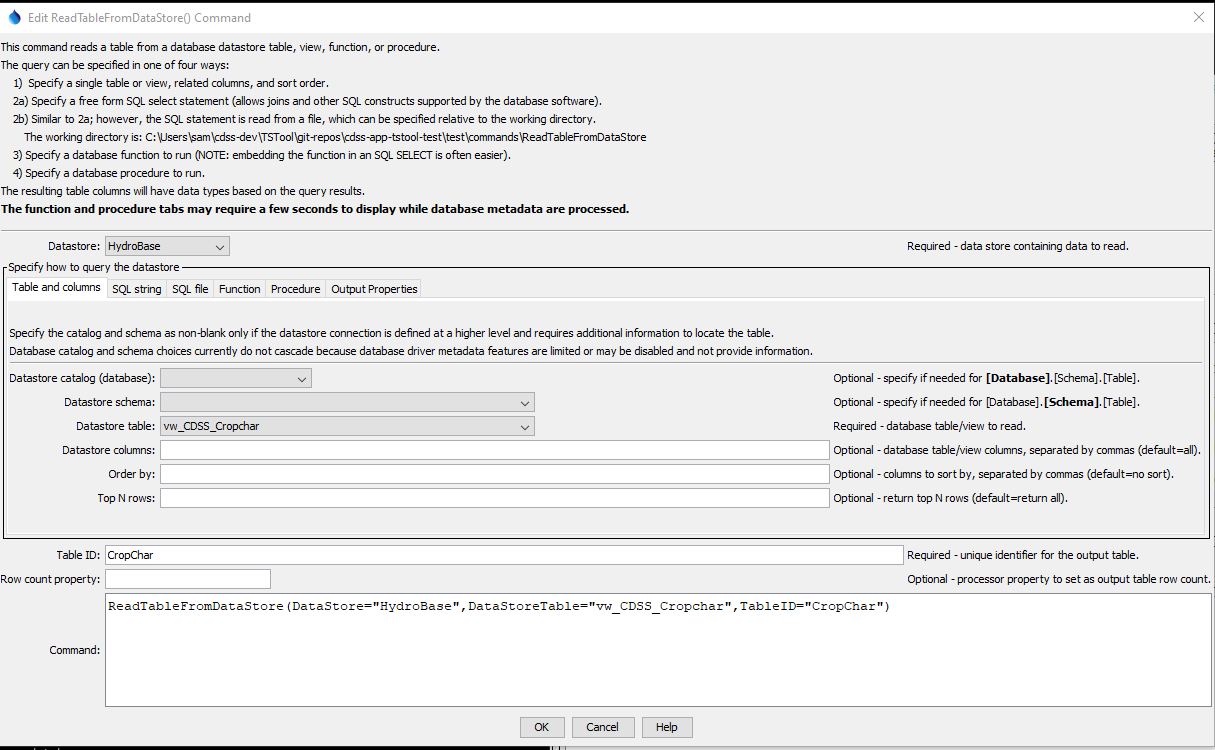Screen dimensions: 1215x750
Task: Click 'Required - data store containing data to read.' text
Action: click(x=1018, y=246)
